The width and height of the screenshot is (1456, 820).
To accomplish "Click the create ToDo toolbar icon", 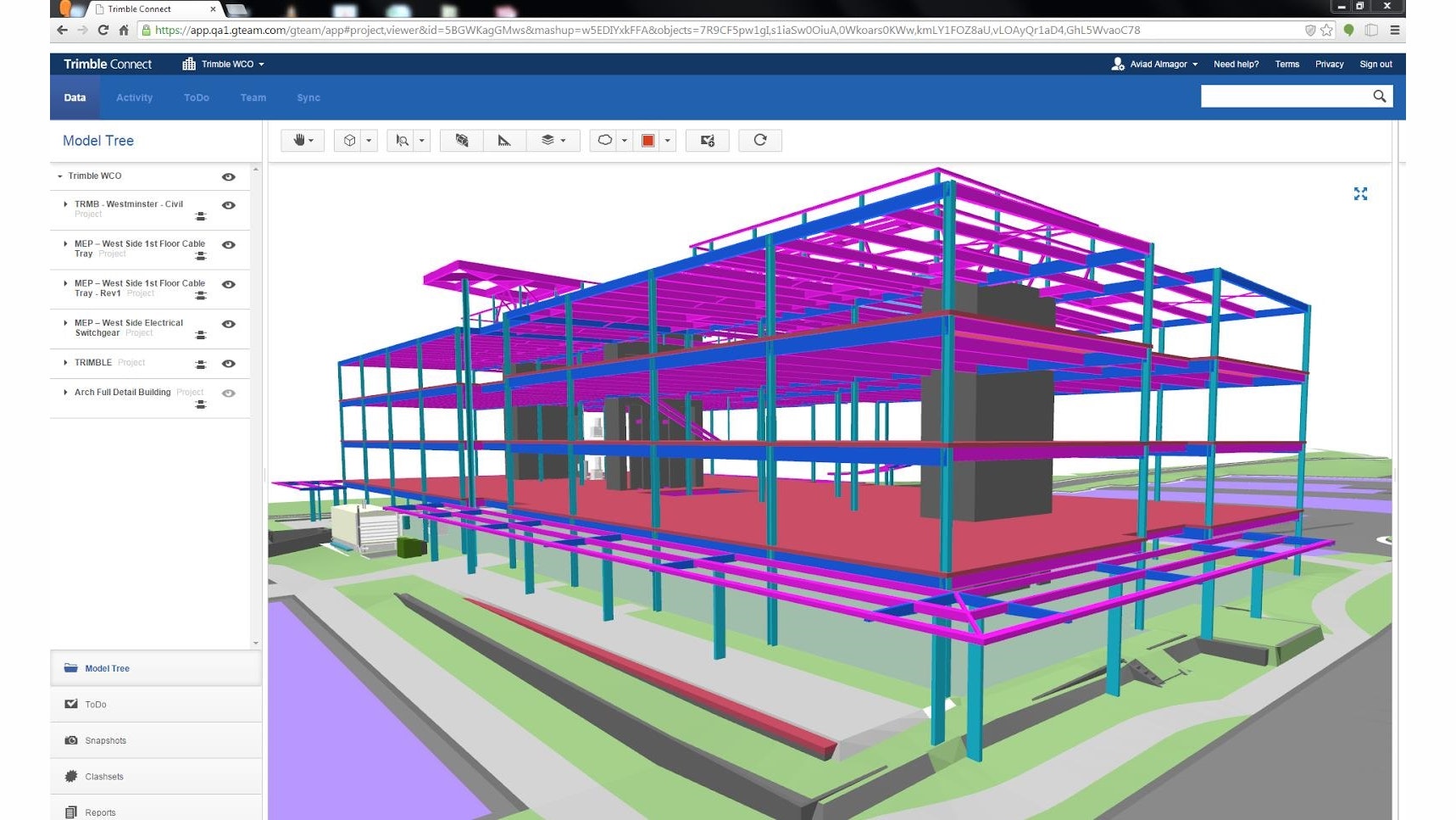I will pos(707,141).
